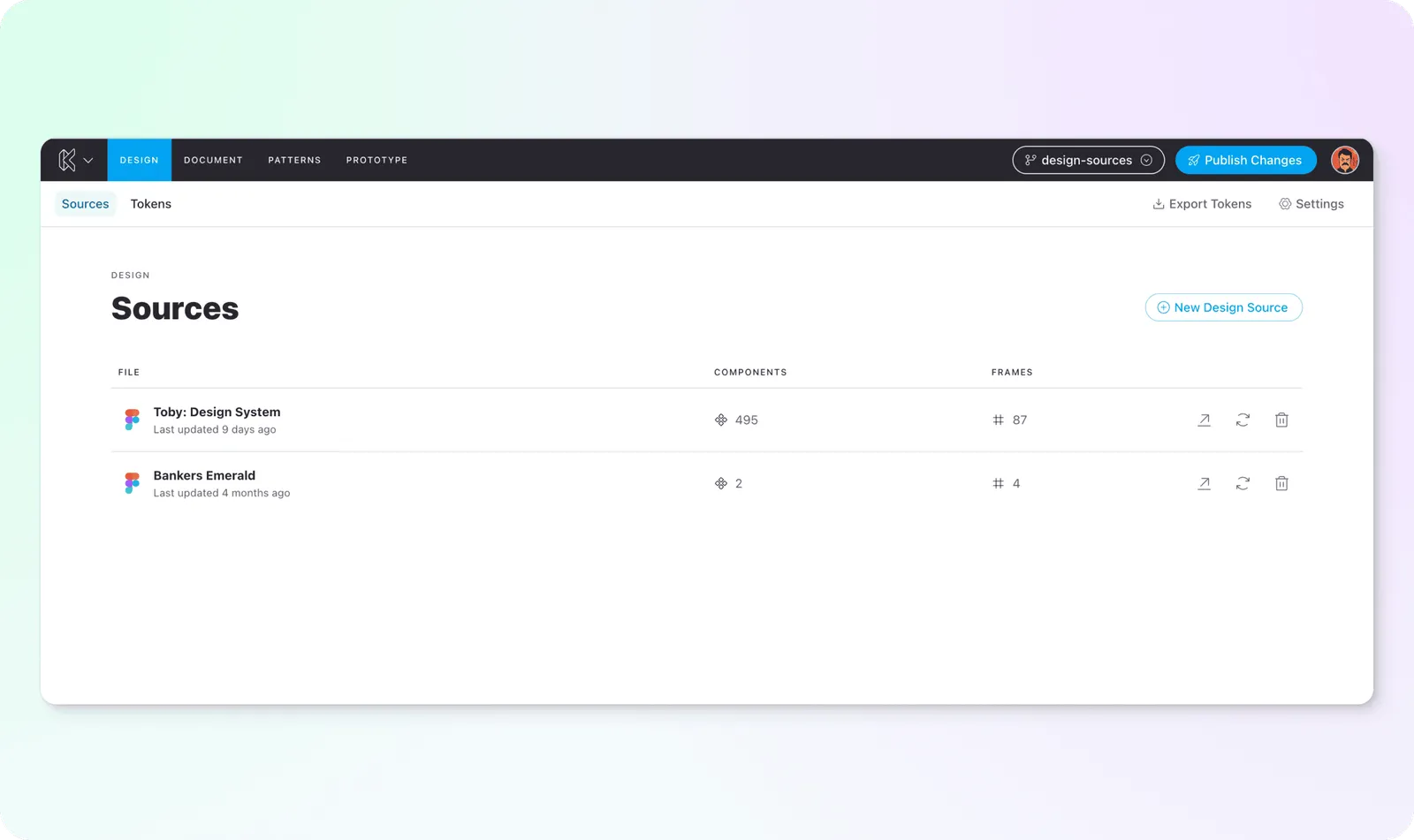Refresh the Toby: Design System source

[1243, 420]
